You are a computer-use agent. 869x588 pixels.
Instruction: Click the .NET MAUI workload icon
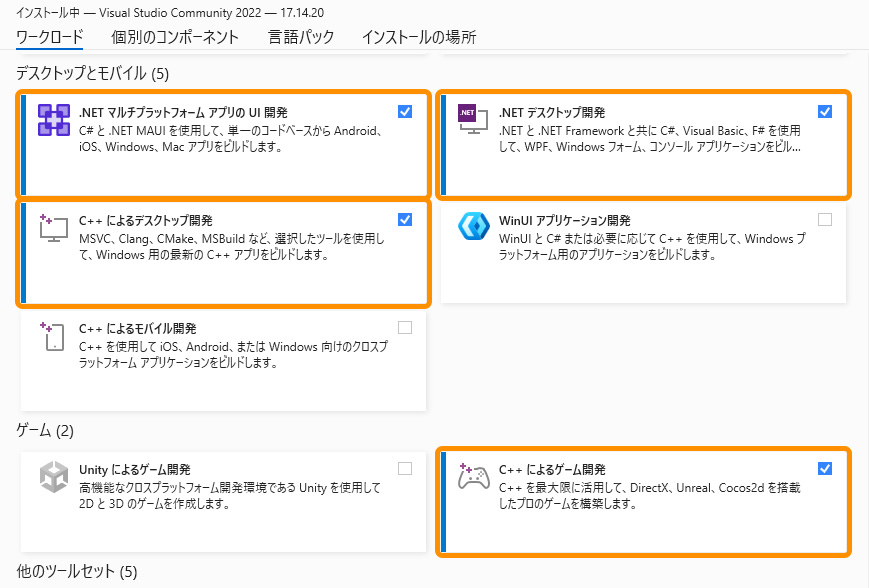pyautogui.click(x=53, y=120)
